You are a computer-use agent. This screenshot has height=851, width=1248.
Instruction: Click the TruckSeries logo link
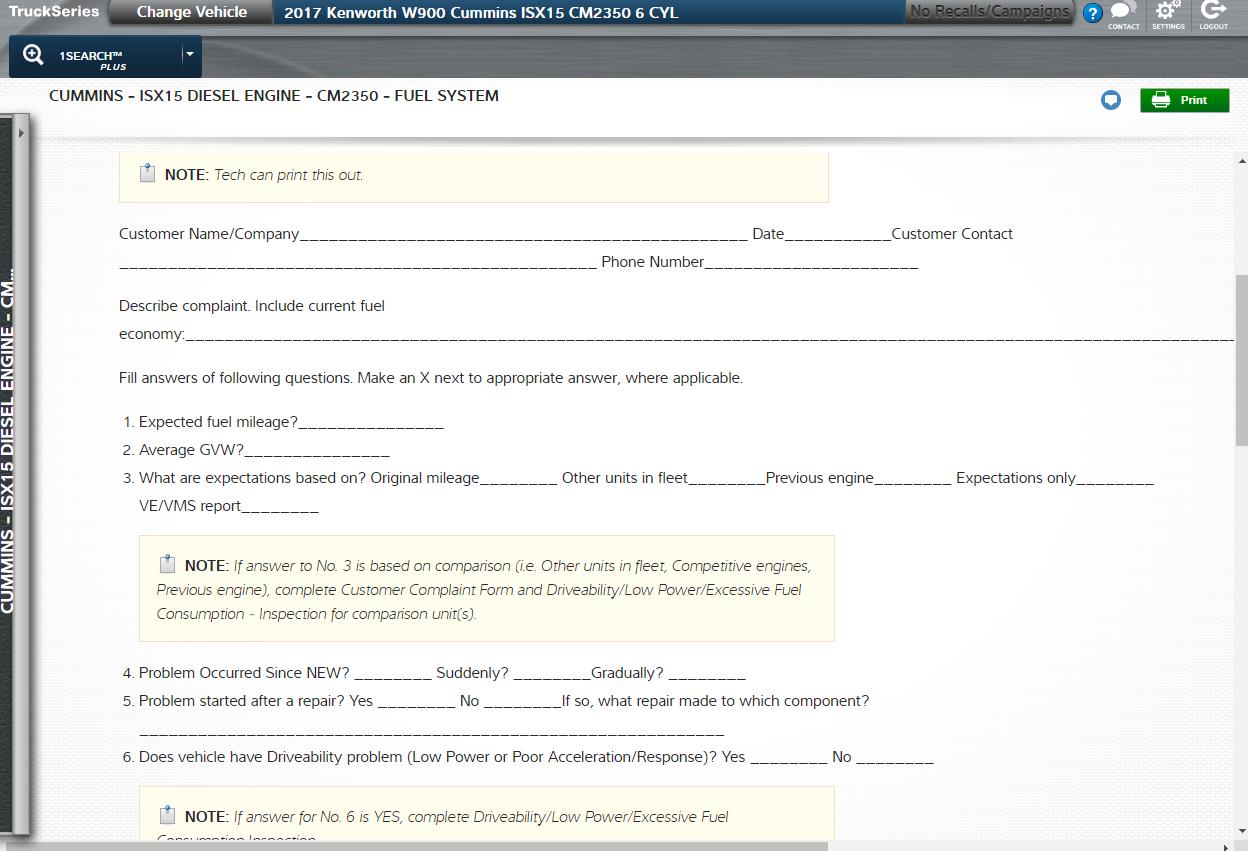[53, 12]
